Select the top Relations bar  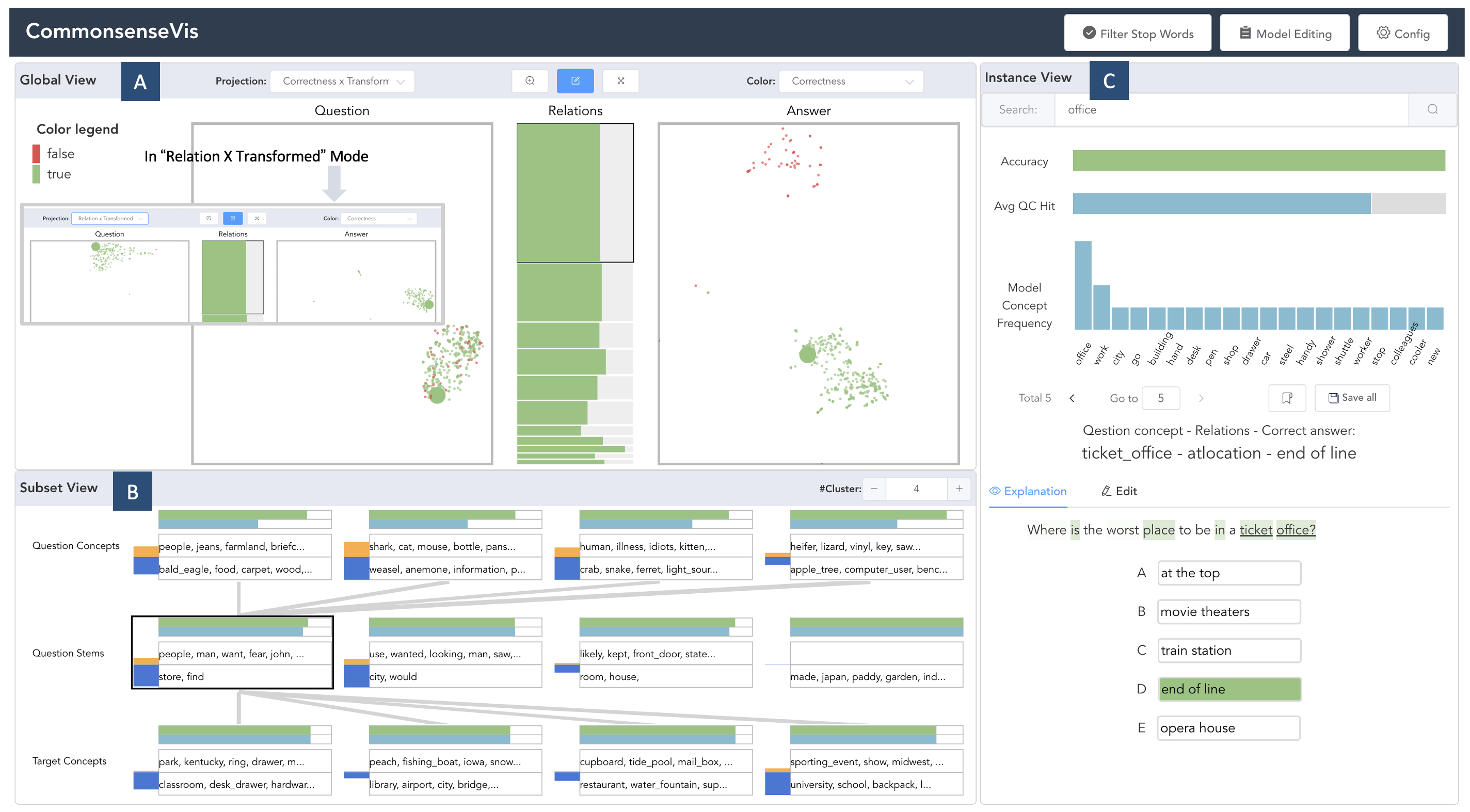574,193
